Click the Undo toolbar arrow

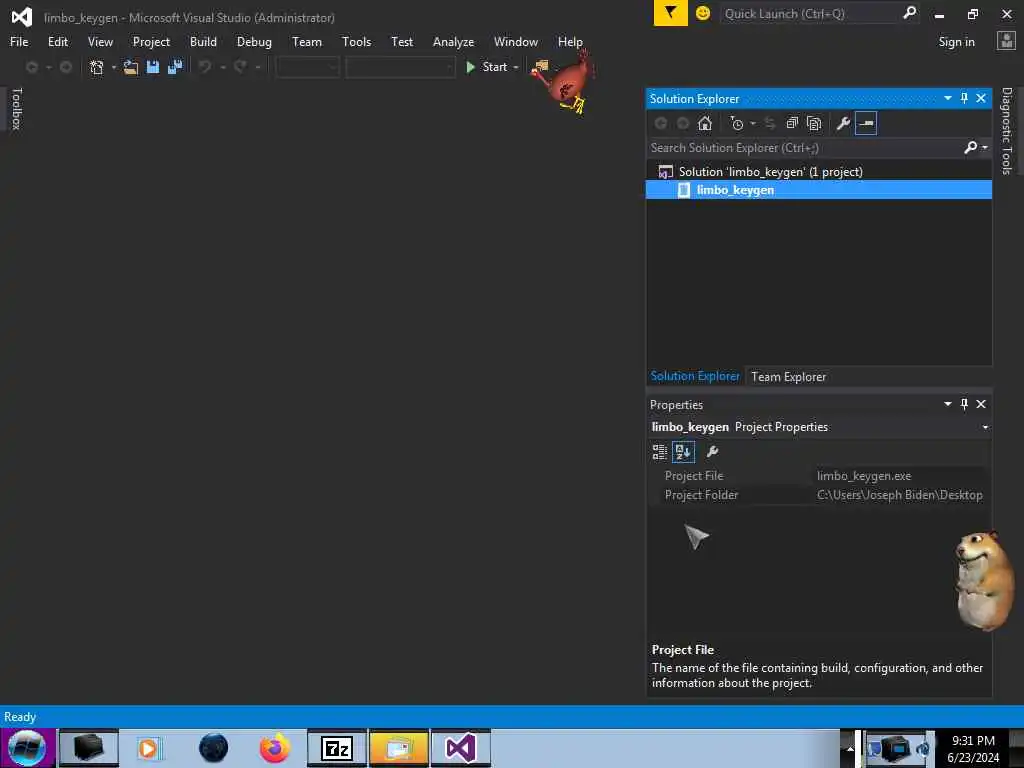coord(205,67)
